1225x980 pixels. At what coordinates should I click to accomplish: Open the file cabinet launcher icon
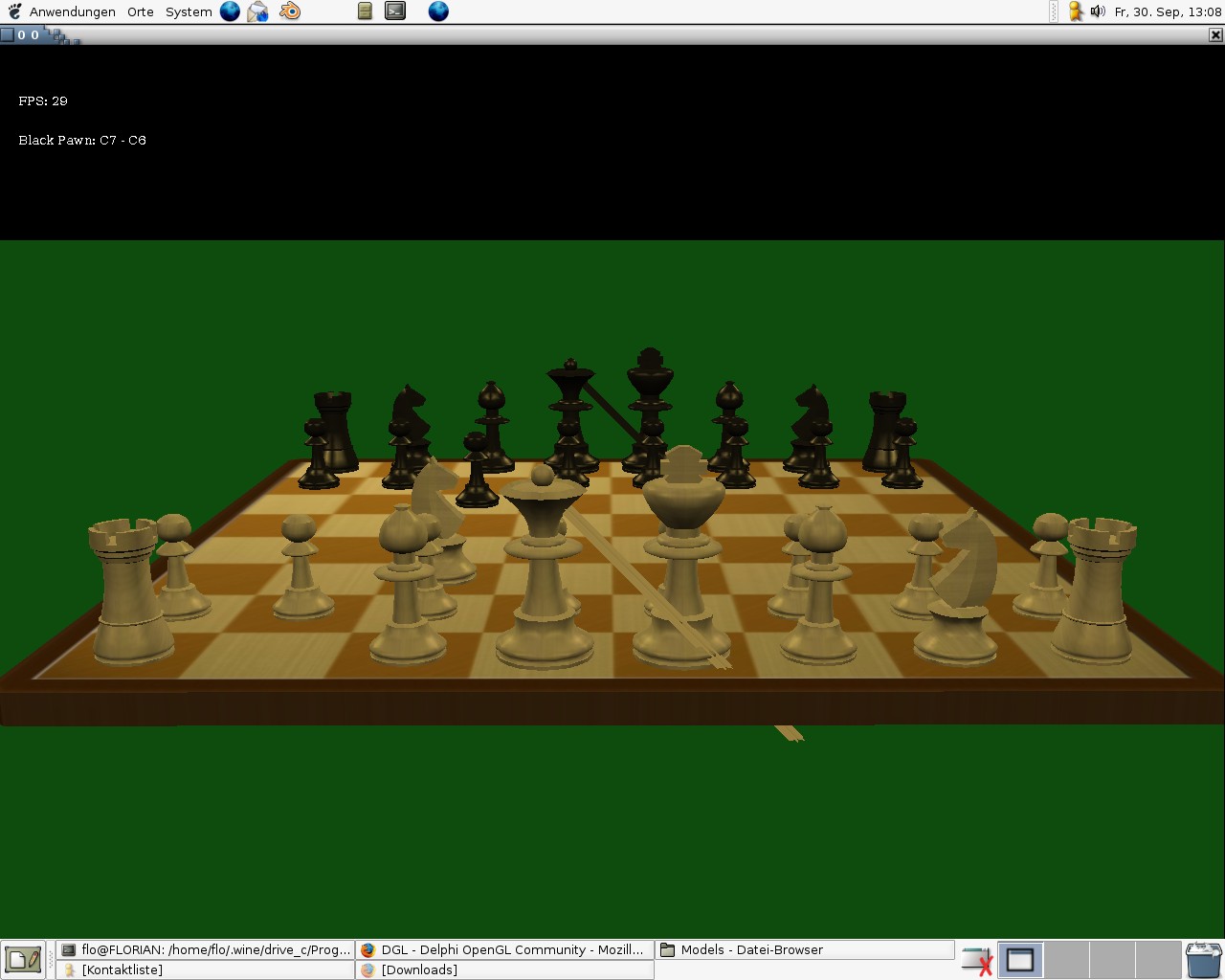tap(365, 11)
